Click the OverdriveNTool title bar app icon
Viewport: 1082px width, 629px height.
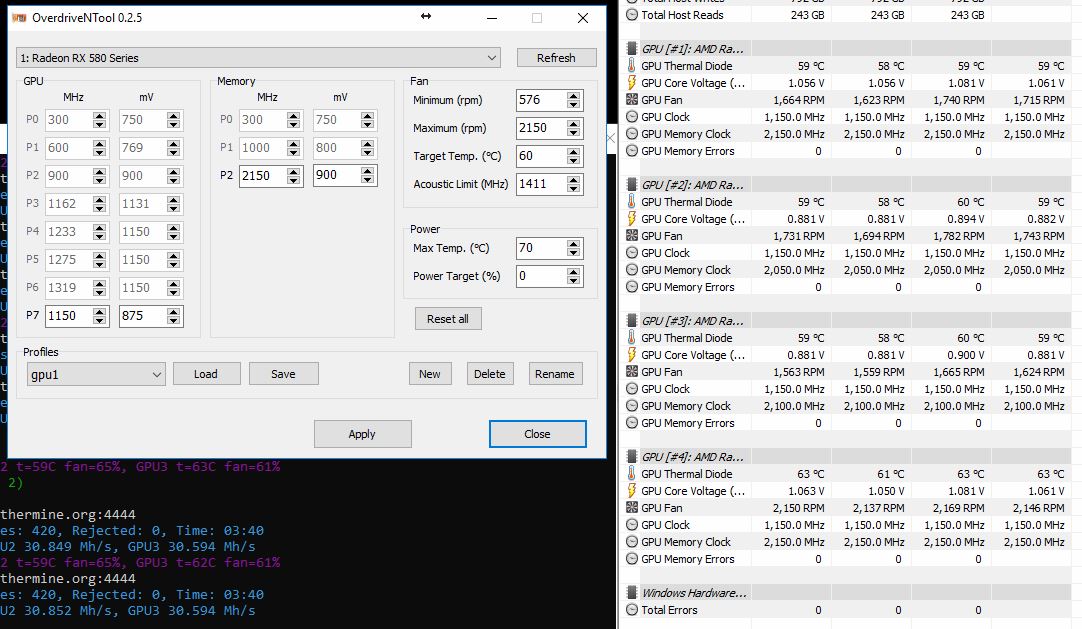click(x=19, y=17)
